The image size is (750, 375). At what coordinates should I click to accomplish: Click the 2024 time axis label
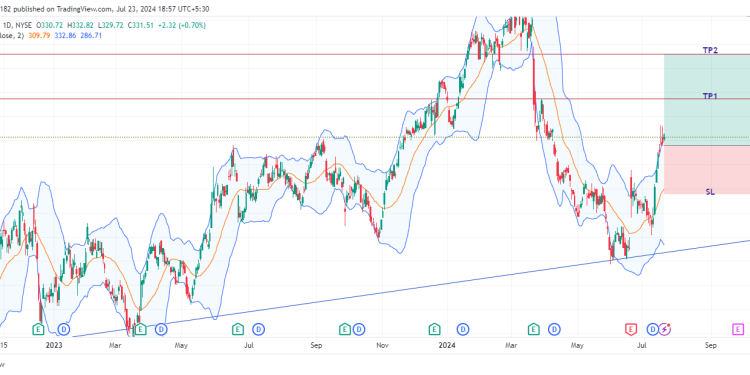pyautogui.click(x=447, y=345)
